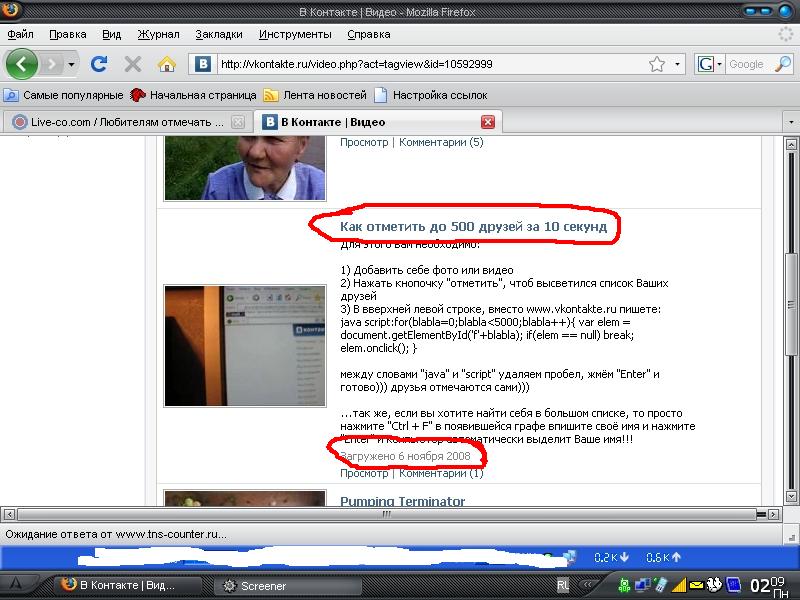Open the back/forward history dropdown arrow

(x=71, y=64)
